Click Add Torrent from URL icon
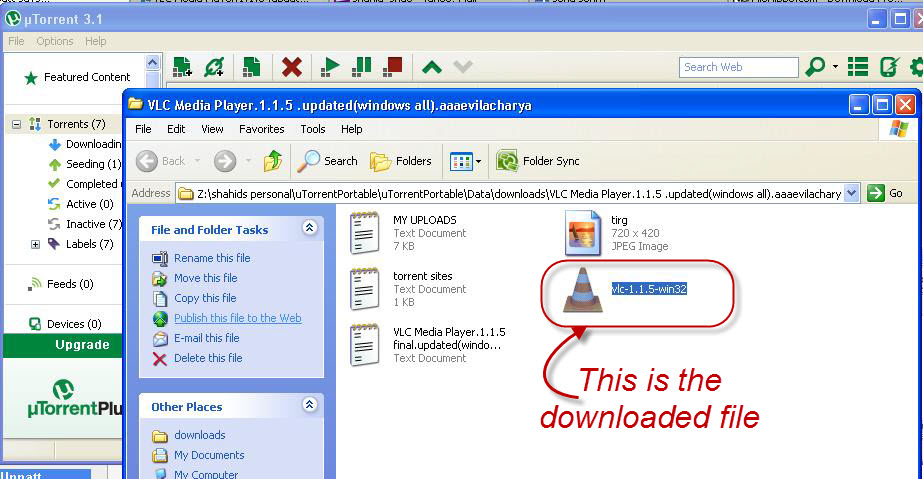Viewport: 923px width, 479px height. (x=214, y=66)
